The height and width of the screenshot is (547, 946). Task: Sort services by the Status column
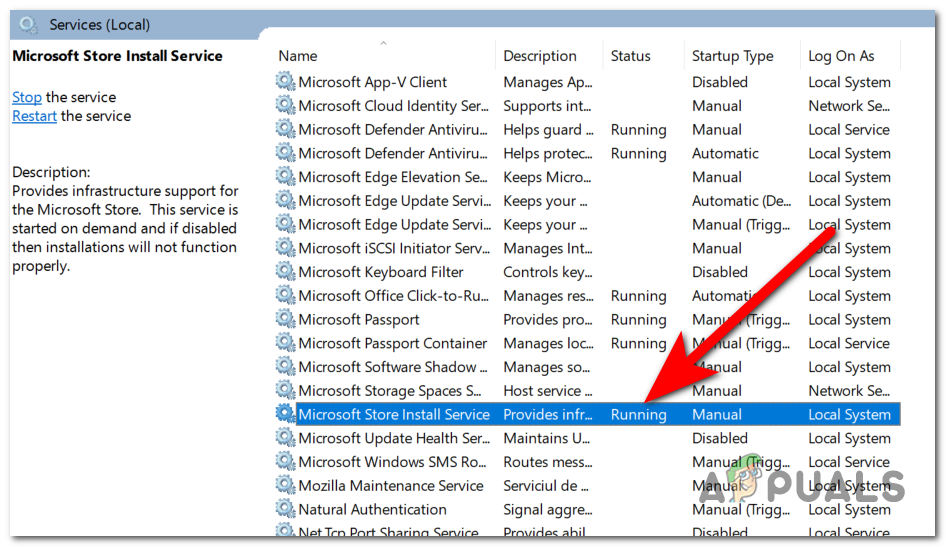pos(631,56)
